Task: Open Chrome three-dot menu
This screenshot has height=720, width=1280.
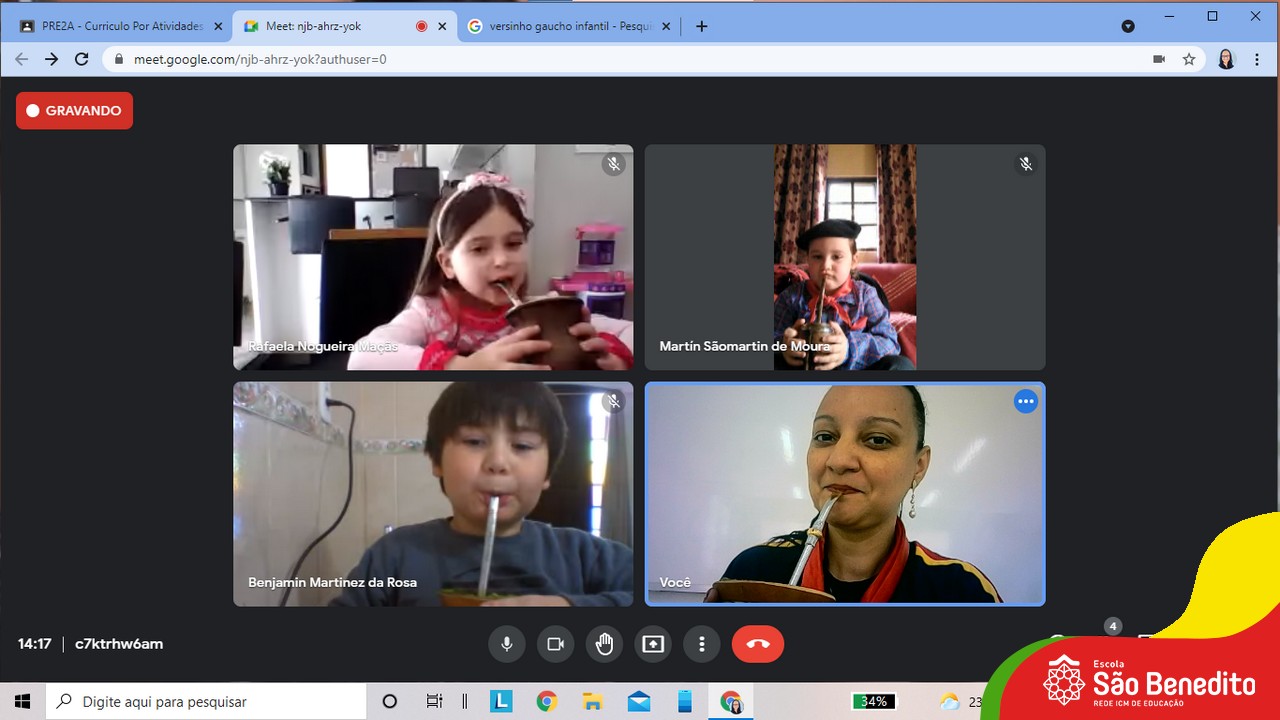Action: (x=1257, y=60)
